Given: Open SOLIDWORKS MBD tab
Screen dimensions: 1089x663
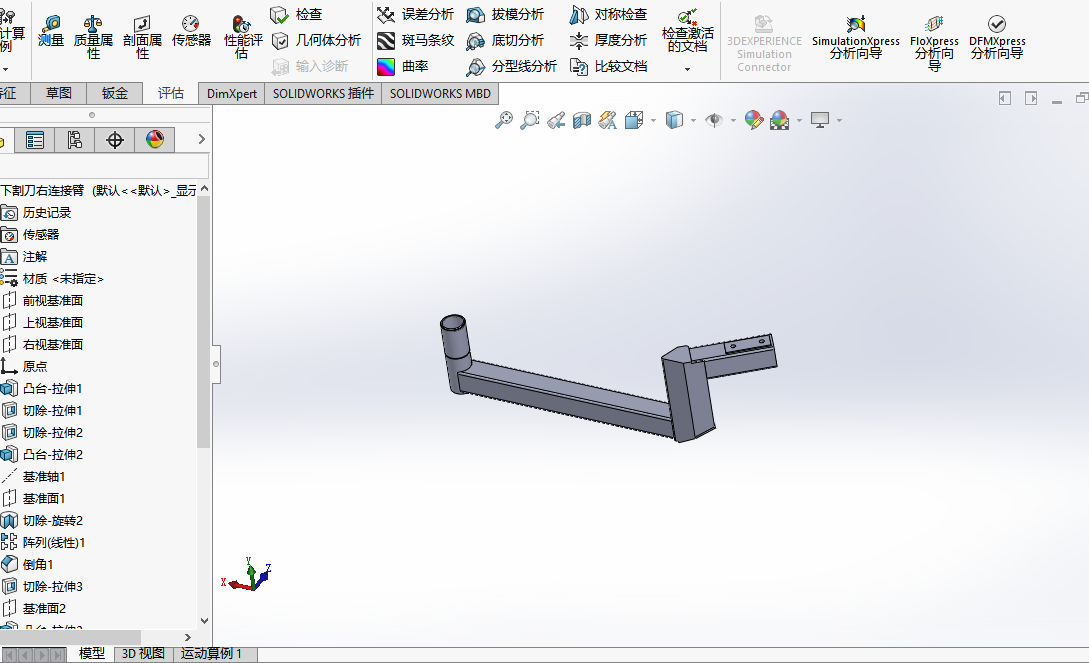Looking at the screenshot, I should point(440,94).
